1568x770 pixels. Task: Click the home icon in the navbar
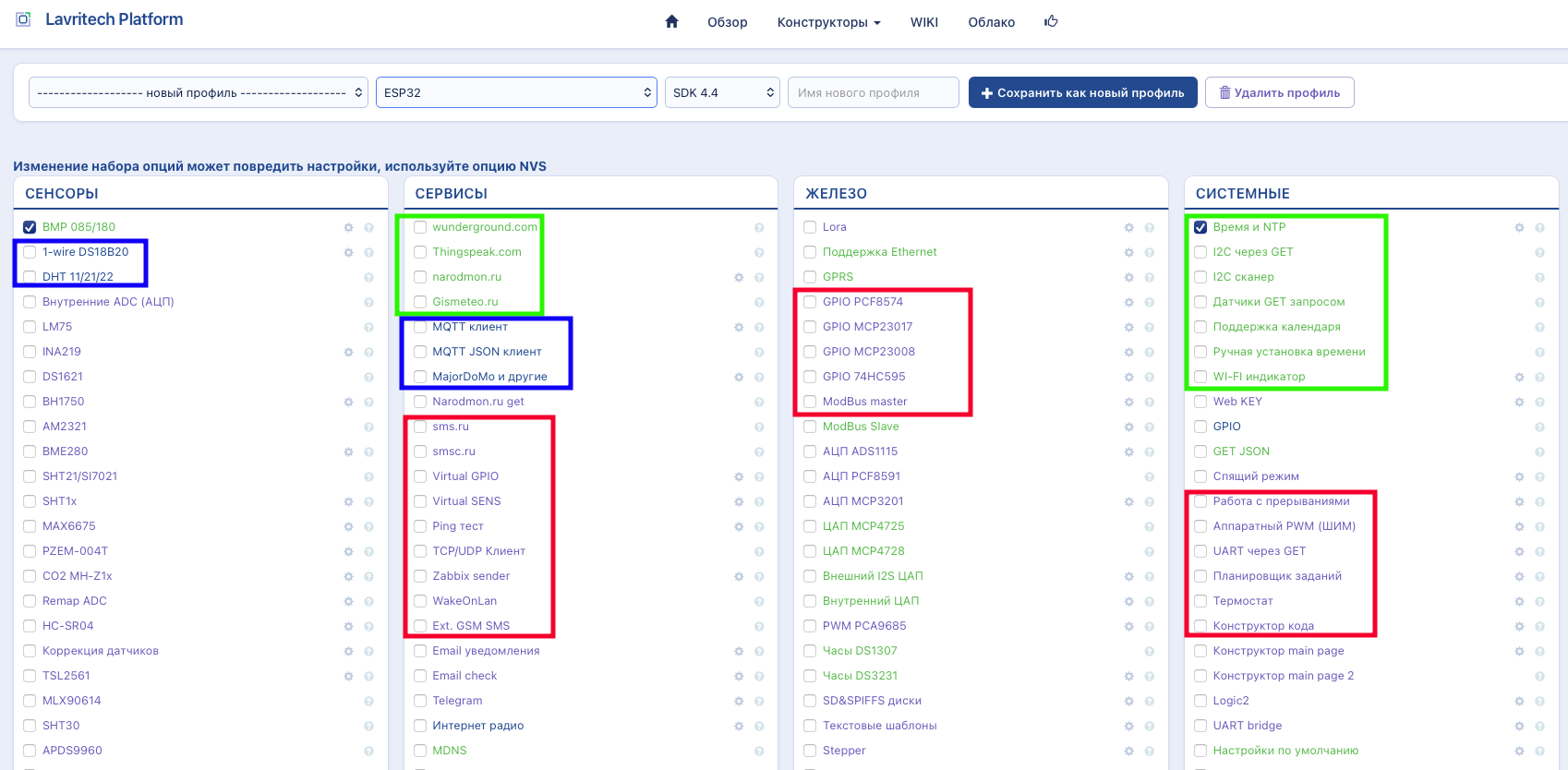coord(671,22)
